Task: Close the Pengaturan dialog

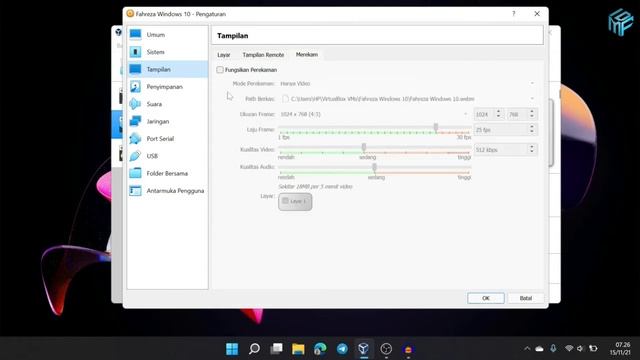Action: pyautogui.click(x=537, y=14)
